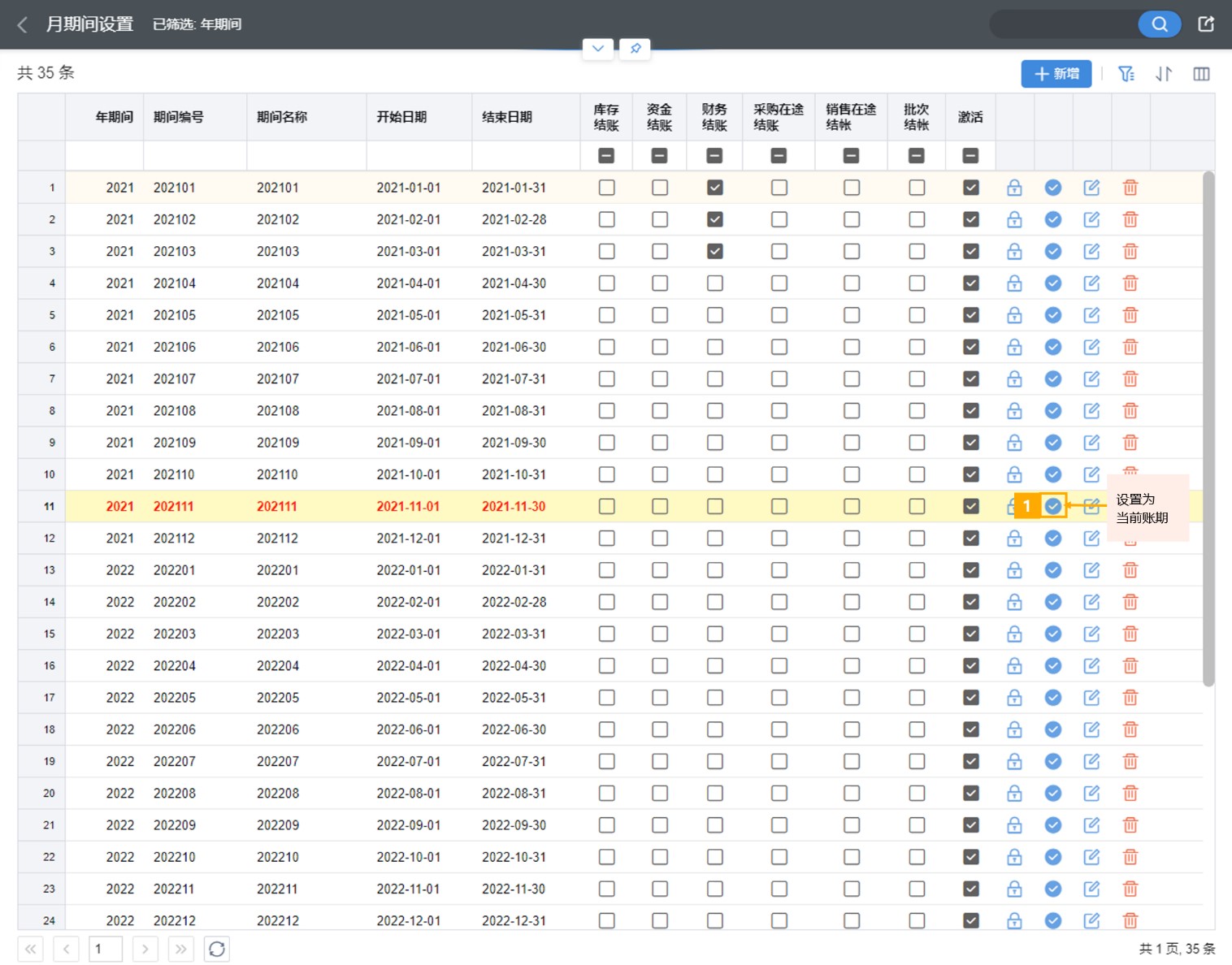The image size is (1232, 965).
Task: Pin the filter panel
Action: pos(635,49)
